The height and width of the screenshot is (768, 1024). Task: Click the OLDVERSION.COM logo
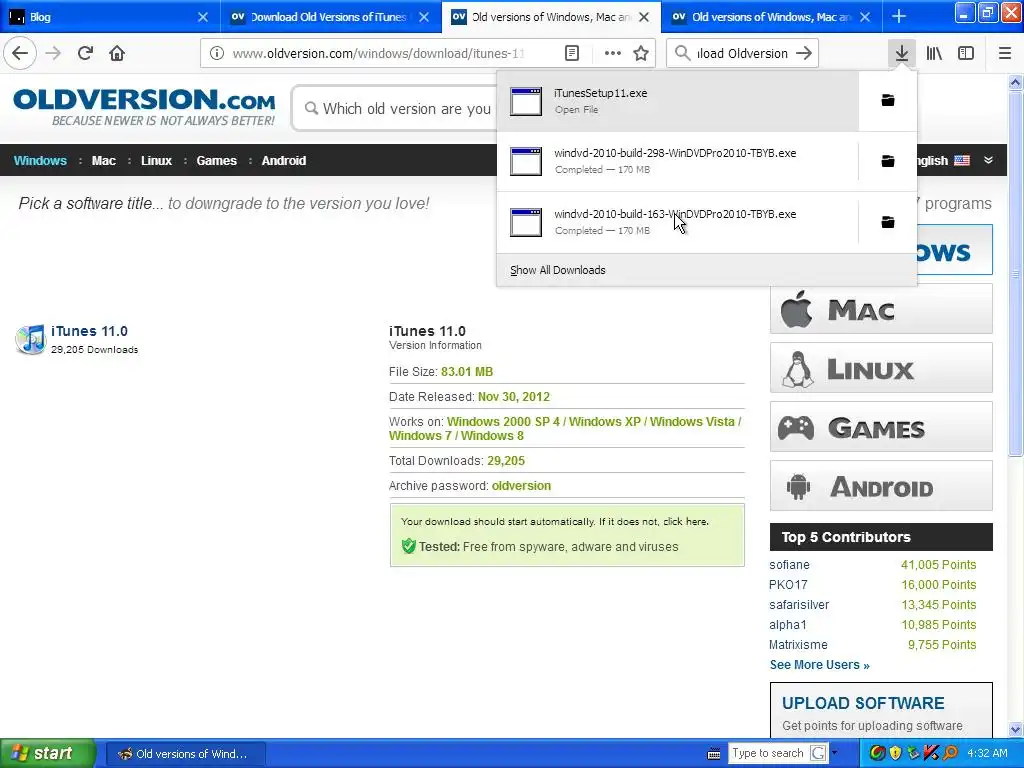144,107
